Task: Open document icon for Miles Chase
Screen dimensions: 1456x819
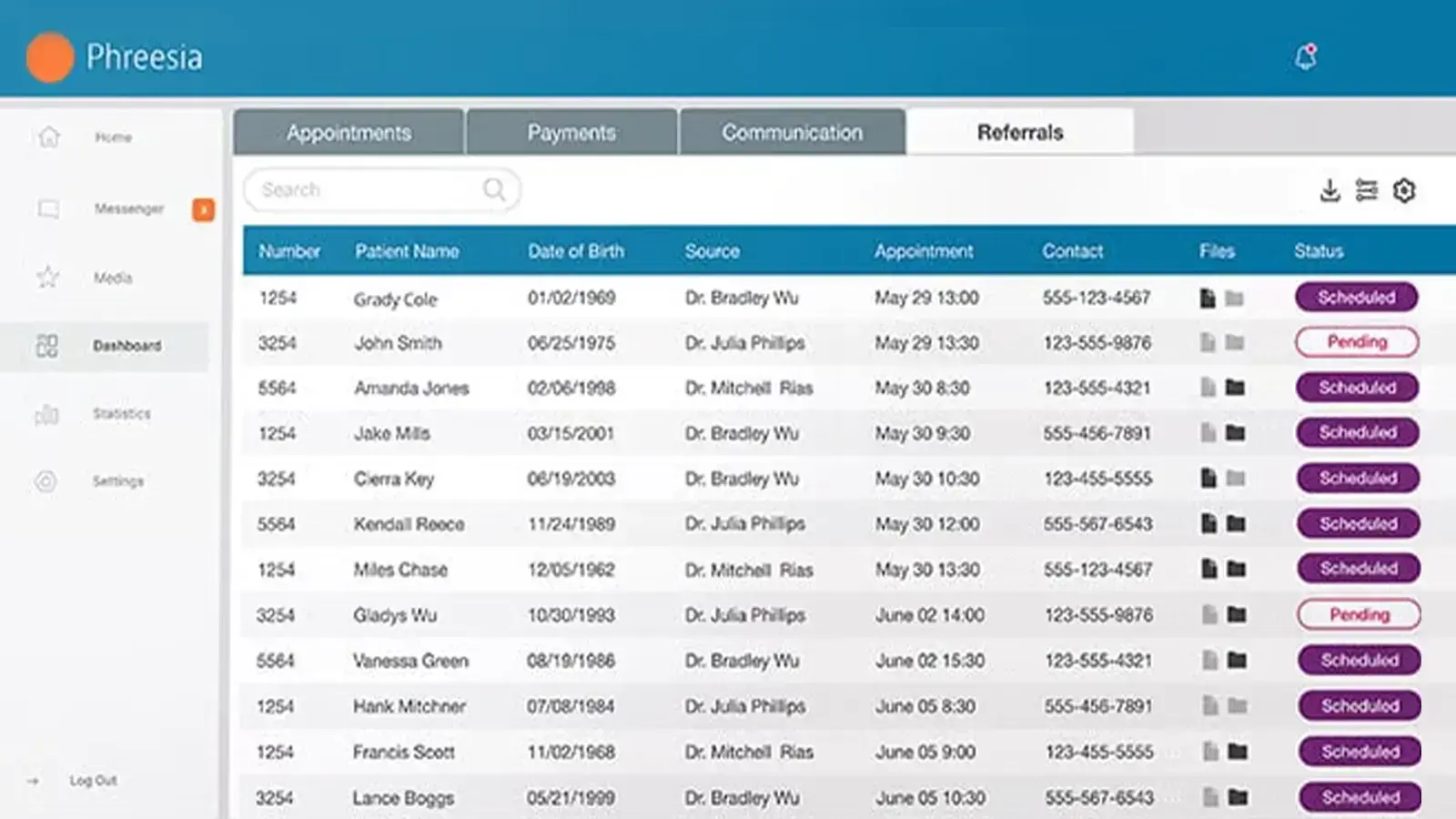Action: click(1209, 569)
